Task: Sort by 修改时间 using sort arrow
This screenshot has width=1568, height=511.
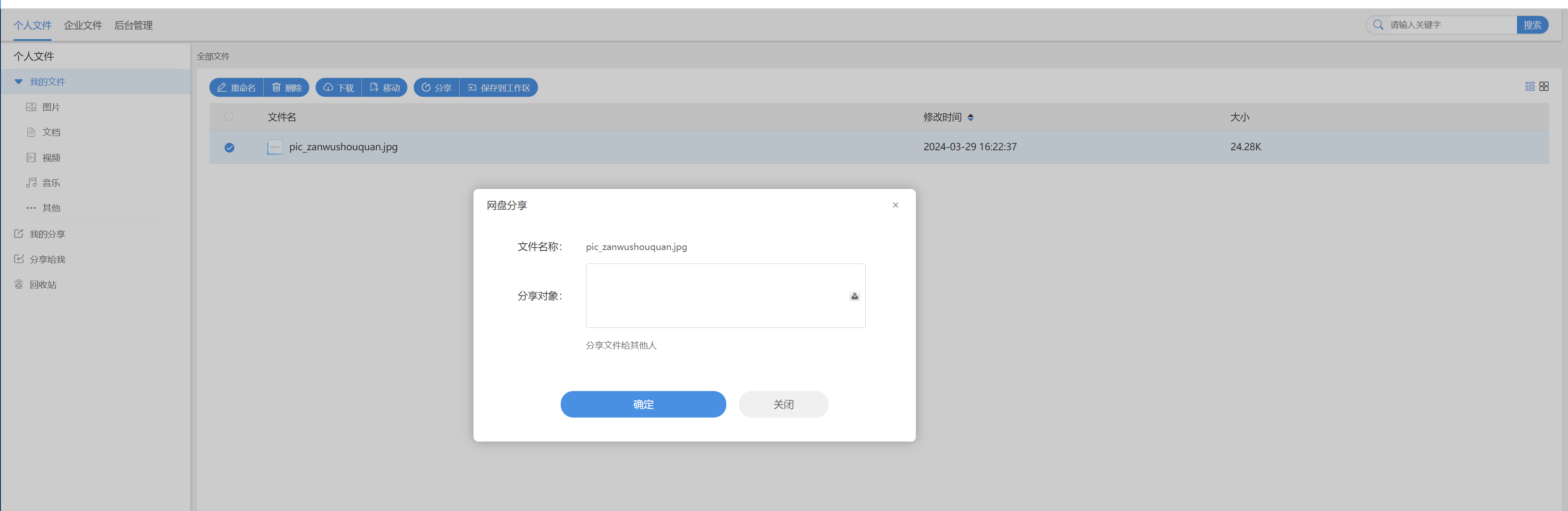Action: tap(970, 117)
